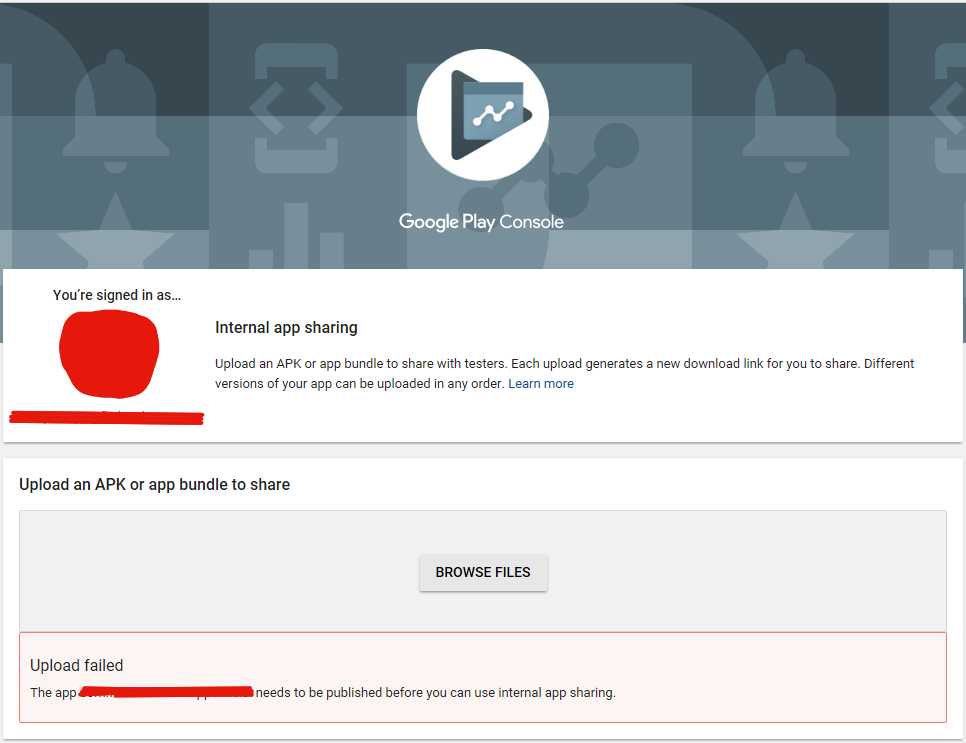Click the "Upload an APK or app bundle" description
The height and width of the screenshot is (743, 966).
[564, 373]
